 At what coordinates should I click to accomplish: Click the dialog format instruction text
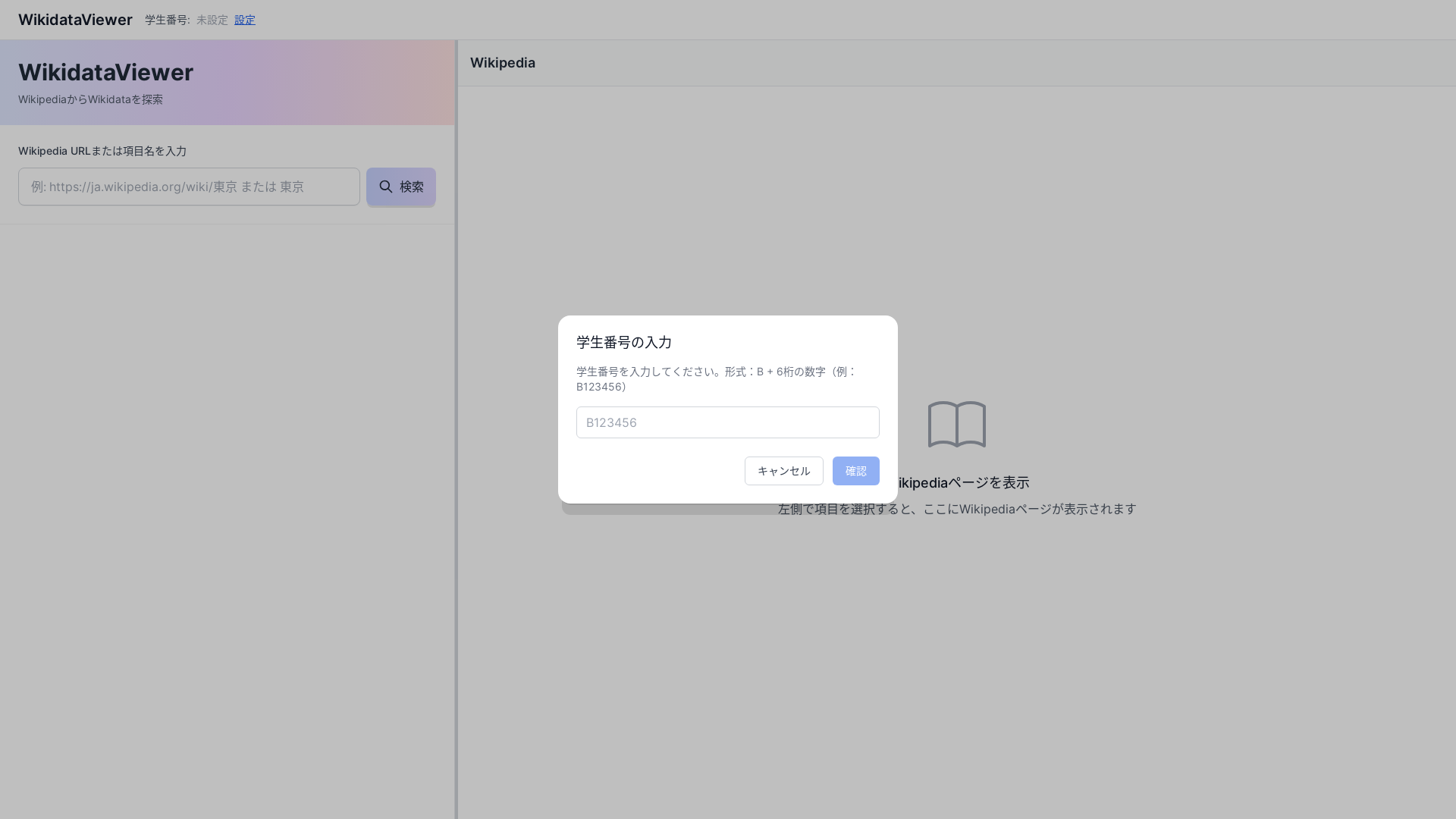click(x=716, y=379)
